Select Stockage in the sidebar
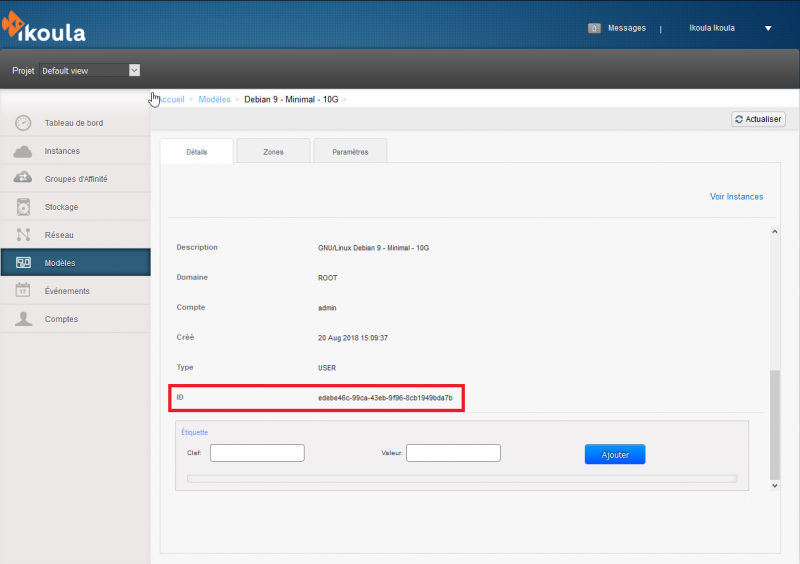This screenshot has width=800, height=564. pyautogui.click(x=76, y=207)
